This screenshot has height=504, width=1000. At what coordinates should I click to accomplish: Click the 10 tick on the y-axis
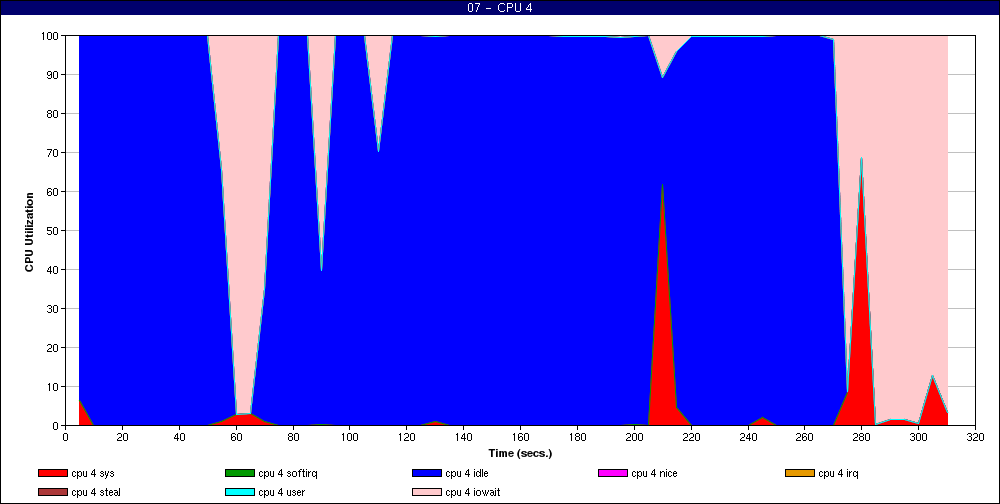tap(54, 387)
